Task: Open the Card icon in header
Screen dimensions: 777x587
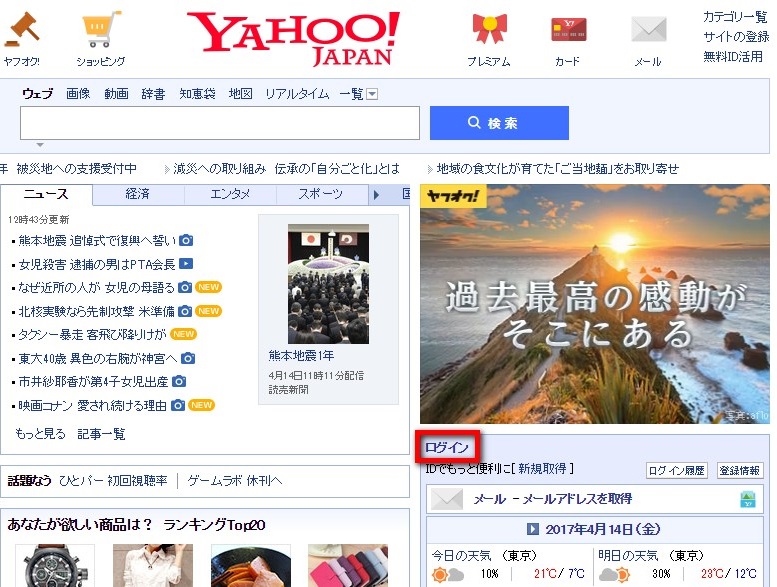Action: (x=567, y=29)
